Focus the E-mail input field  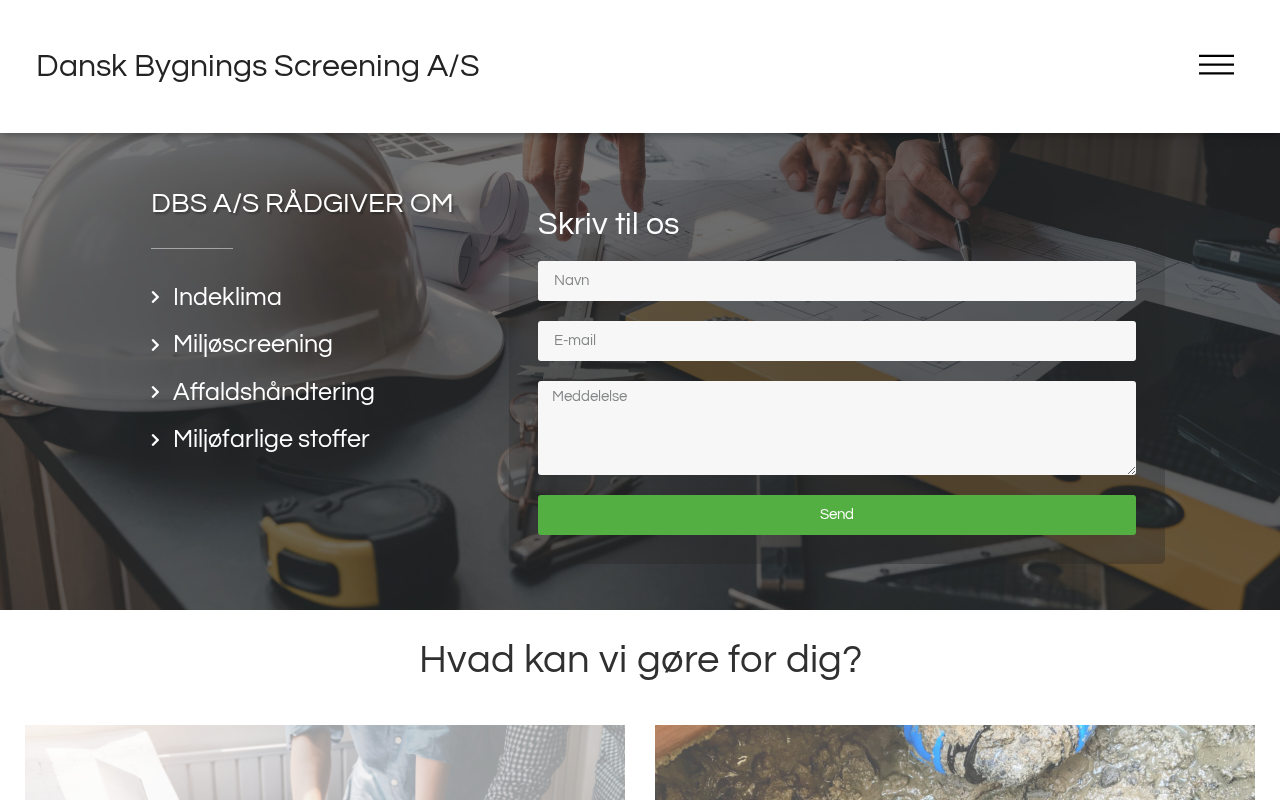(837, 341)
